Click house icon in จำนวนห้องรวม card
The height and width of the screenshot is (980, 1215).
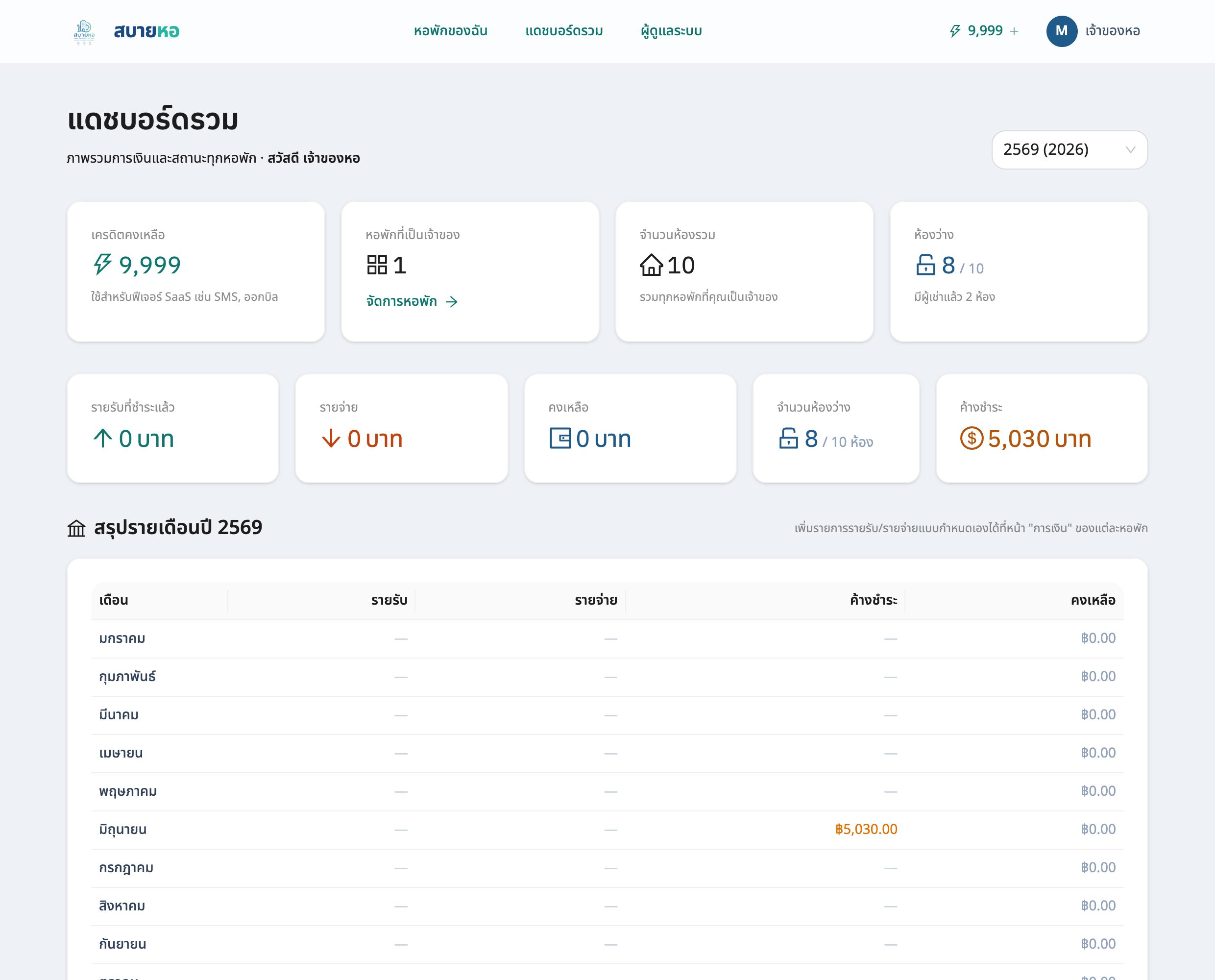[x=651, y=265]
